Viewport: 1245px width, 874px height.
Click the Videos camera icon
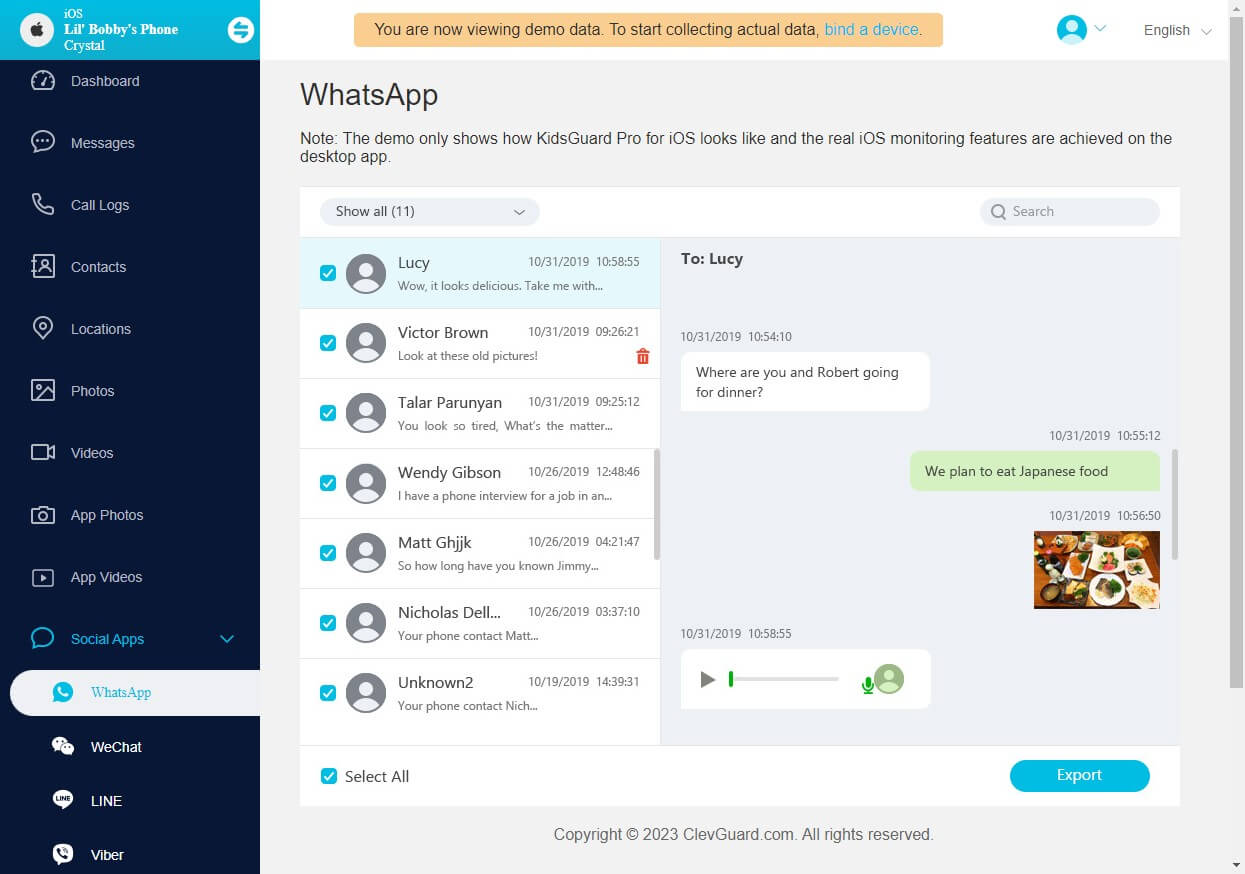43,453
